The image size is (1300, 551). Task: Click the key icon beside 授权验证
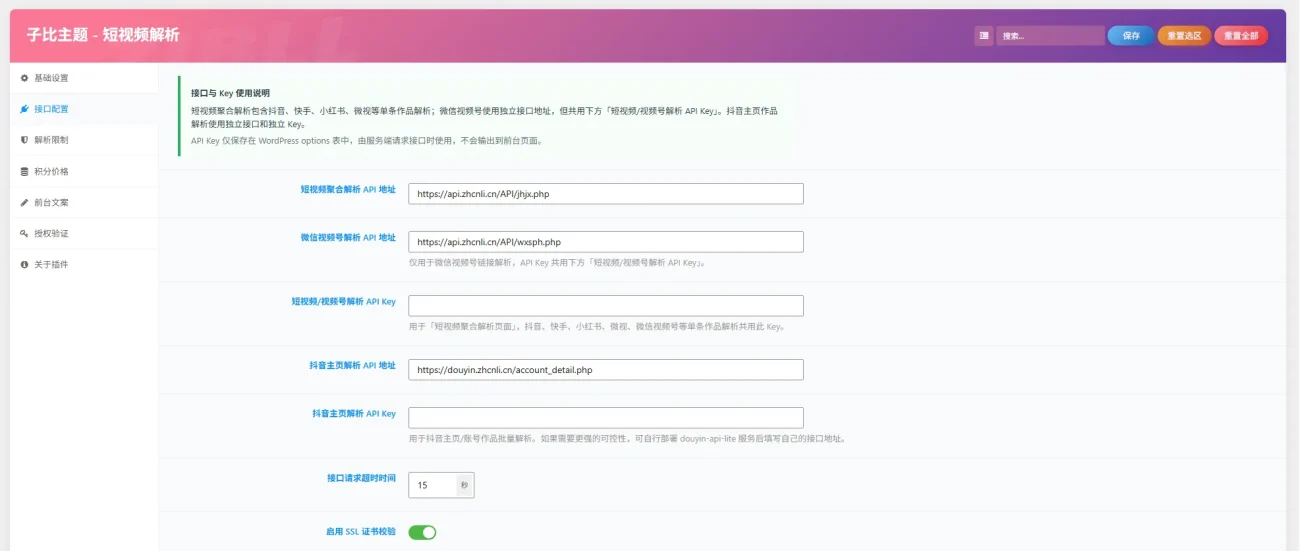(24, 233)
